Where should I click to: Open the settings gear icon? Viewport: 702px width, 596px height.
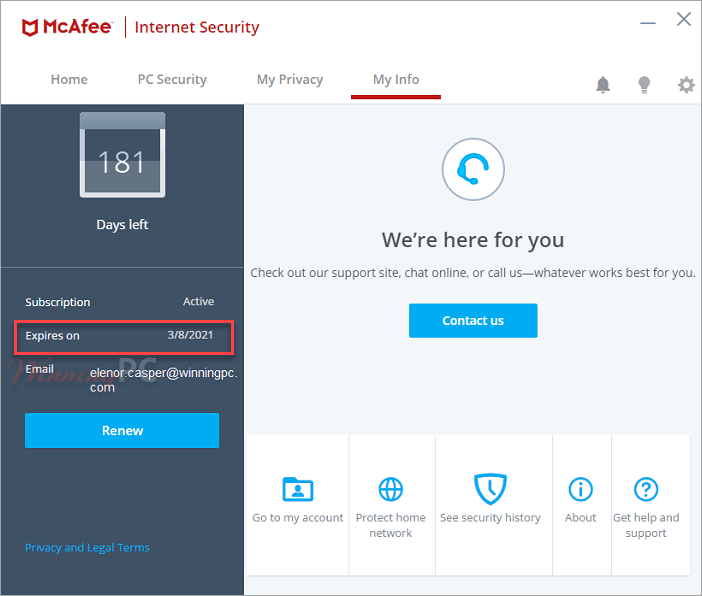(686, 84)
